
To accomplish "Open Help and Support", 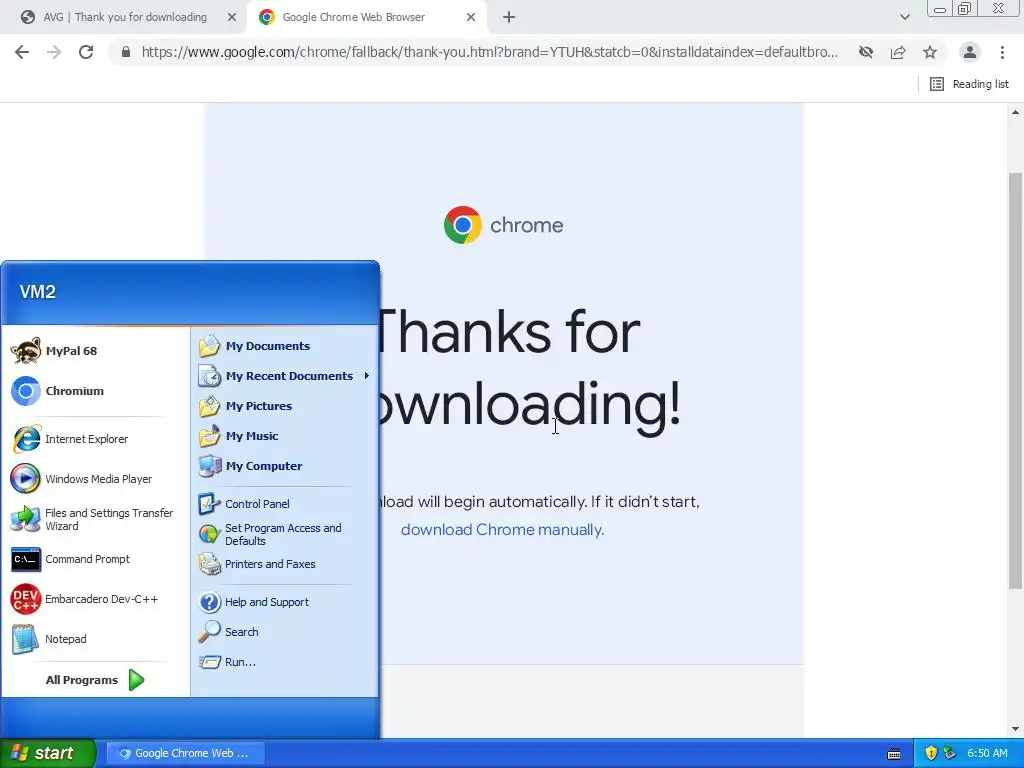I will [266, 601].
